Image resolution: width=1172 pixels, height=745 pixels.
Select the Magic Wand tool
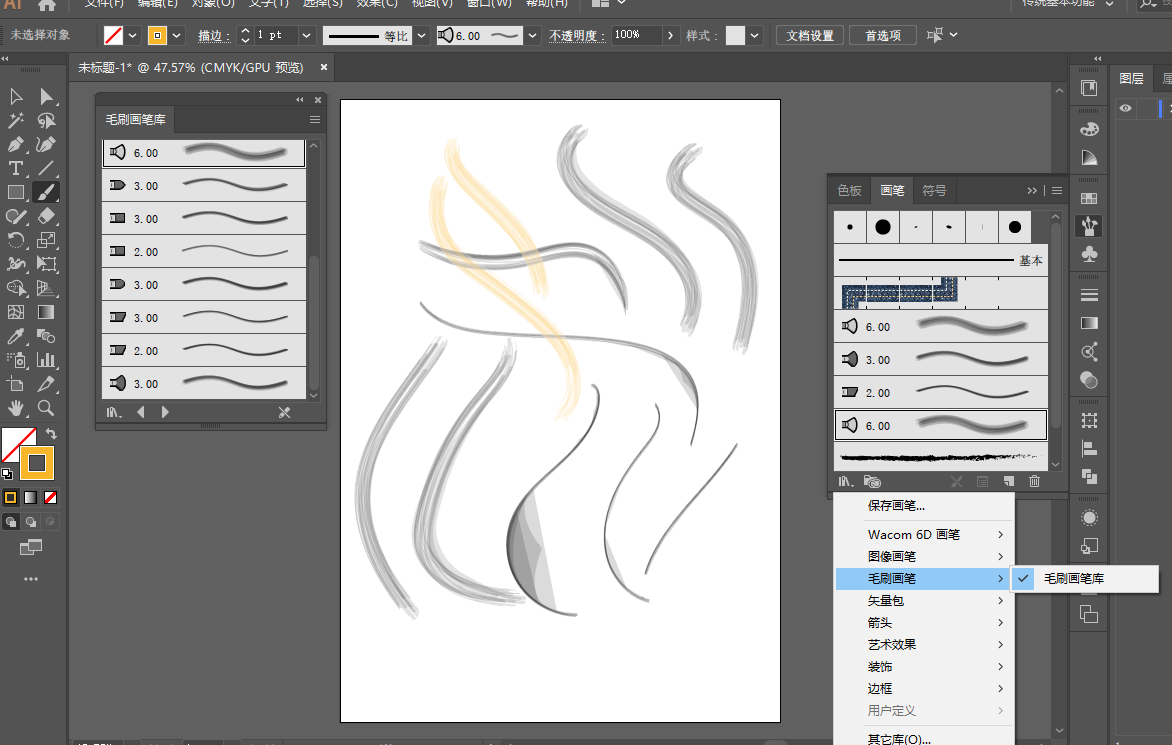pyautogui.click(x=16, y=120)
